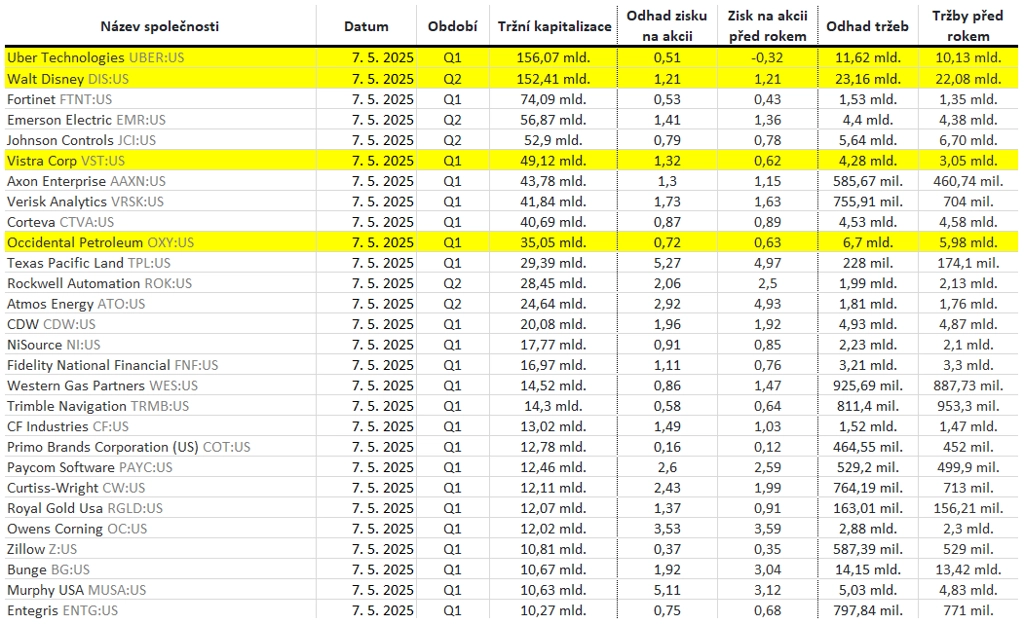Select the Zillow company name
The width and height of the screenshot is (1024, 624).
coord(26,549)
